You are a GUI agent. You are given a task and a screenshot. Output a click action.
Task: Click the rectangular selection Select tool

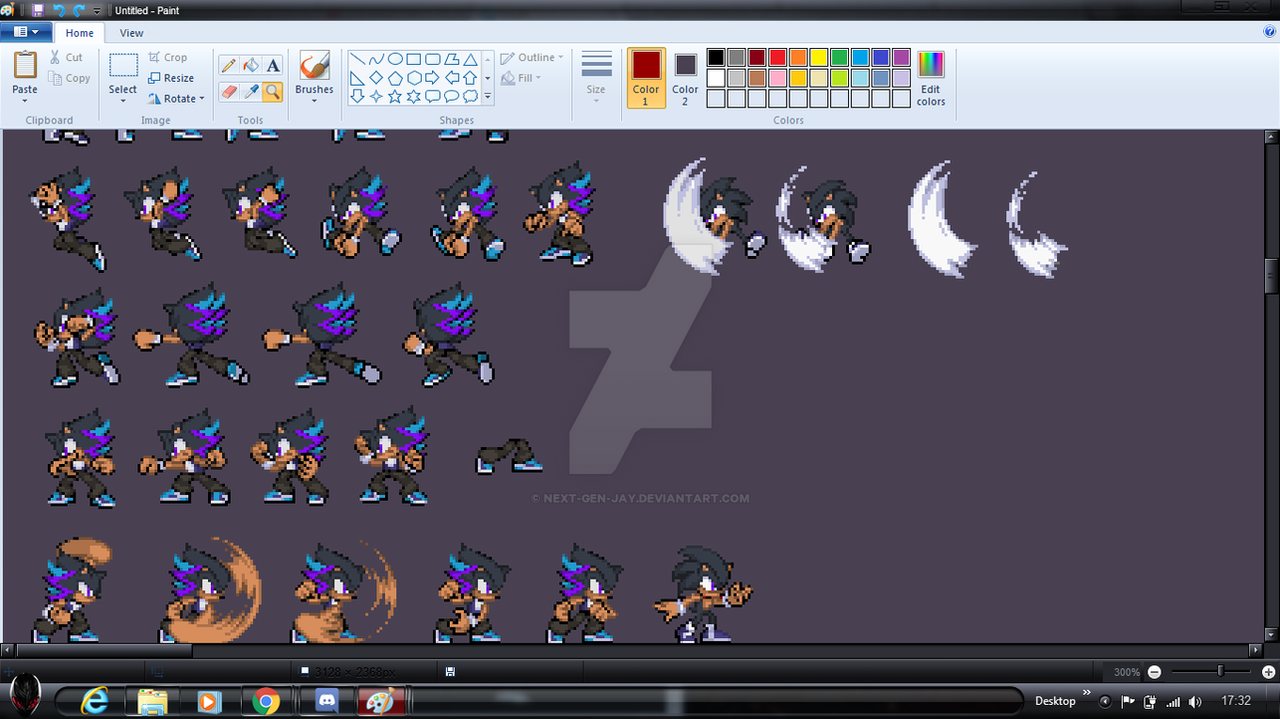pyautogui.click(x=123, y=67)
